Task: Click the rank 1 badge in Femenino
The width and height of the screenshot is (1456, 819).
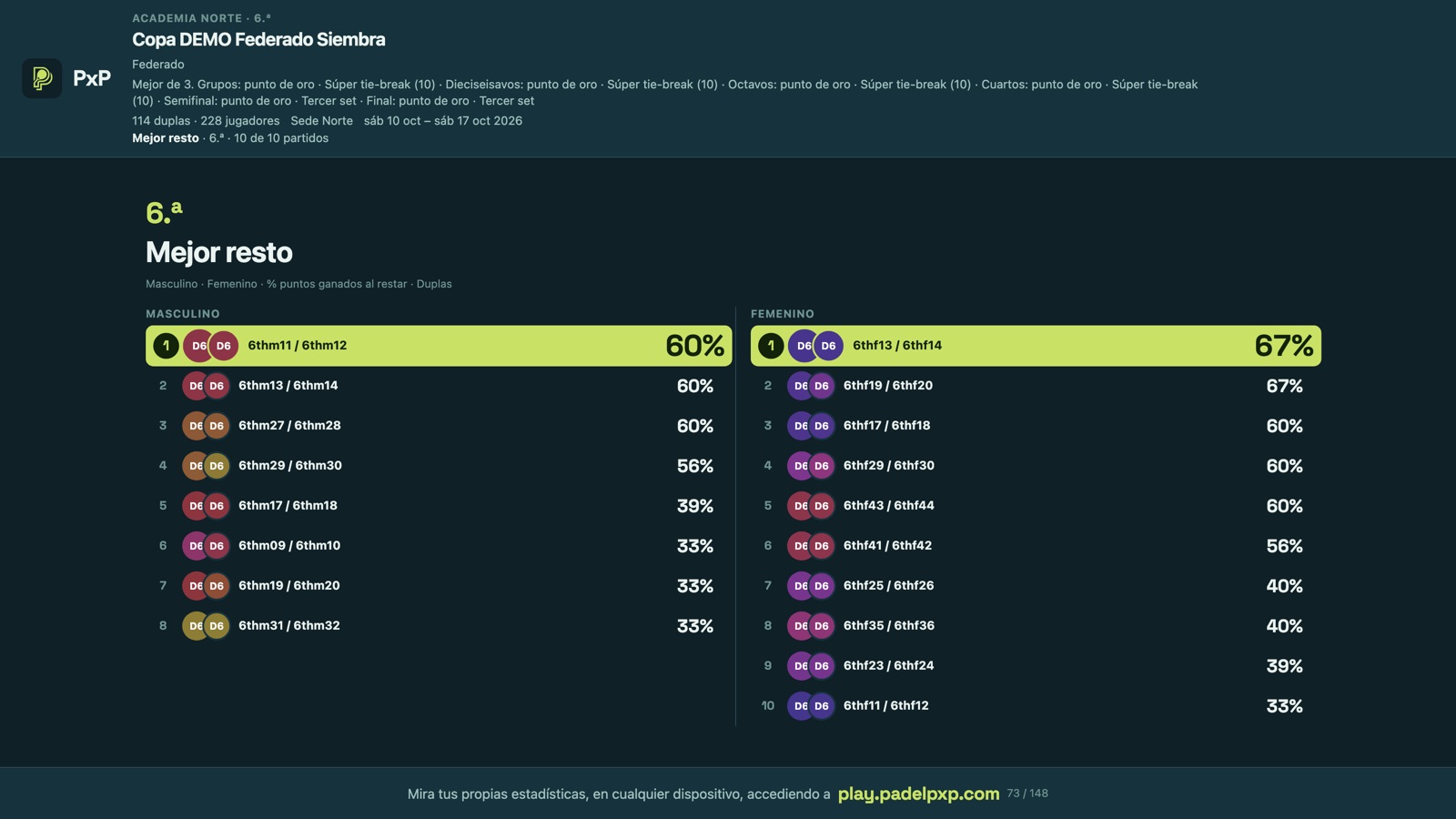Action: 771,346
